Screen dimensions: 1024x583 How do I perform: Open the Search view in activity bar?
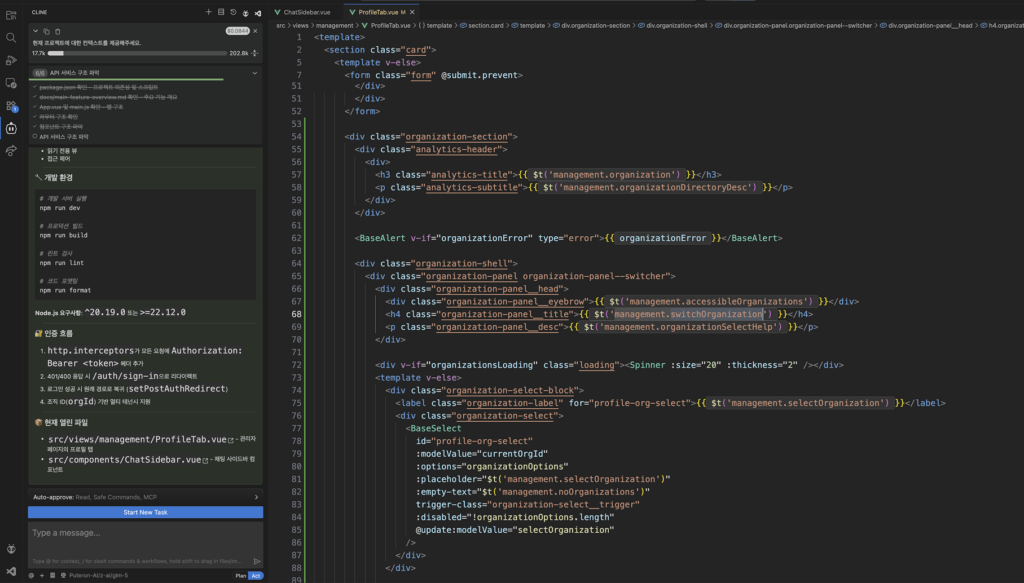[11, 37]
